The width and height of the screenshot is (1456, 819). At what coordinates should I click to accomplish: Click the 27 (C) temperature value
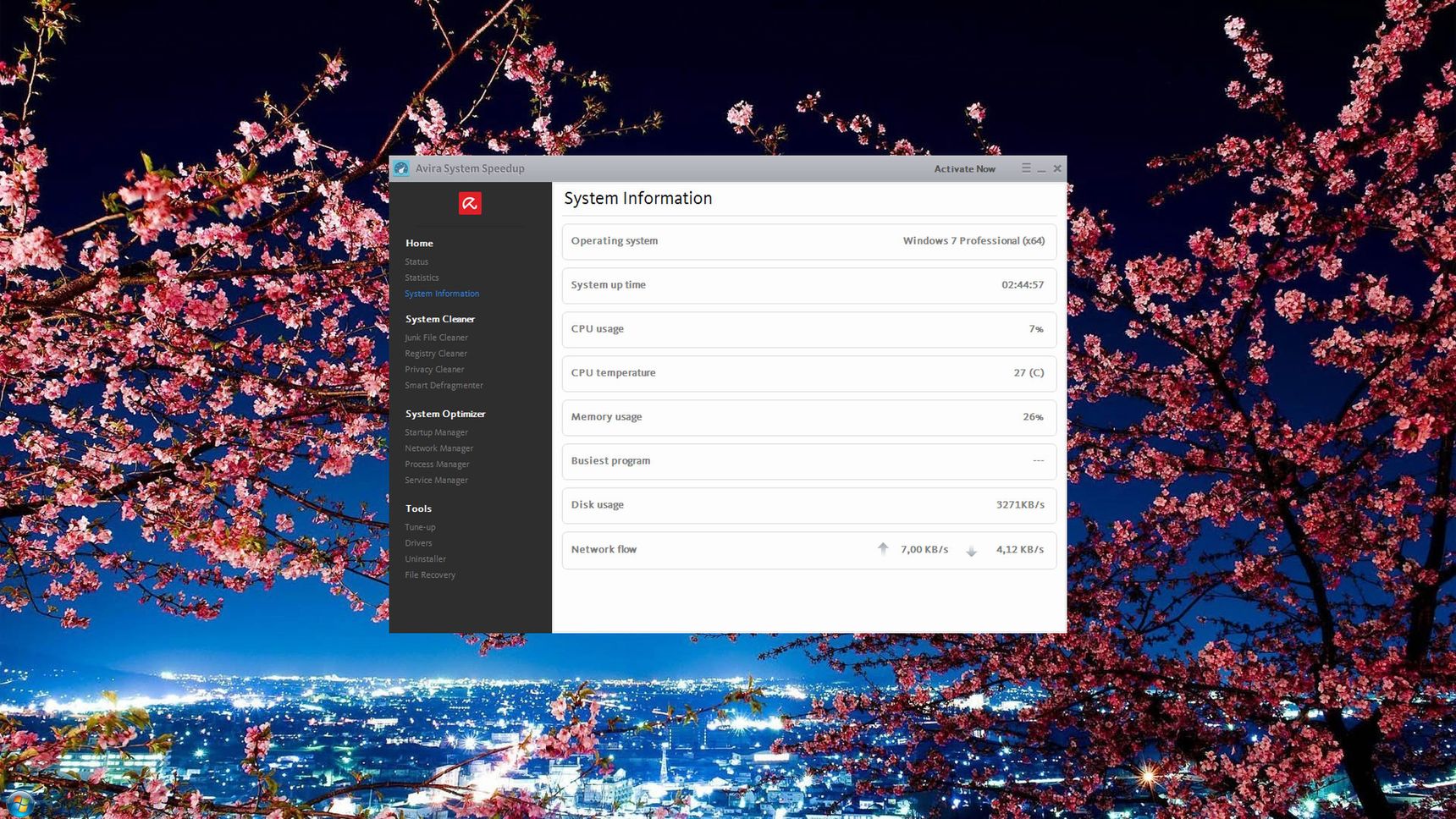pyautogui.click(x=1029, y=373)
